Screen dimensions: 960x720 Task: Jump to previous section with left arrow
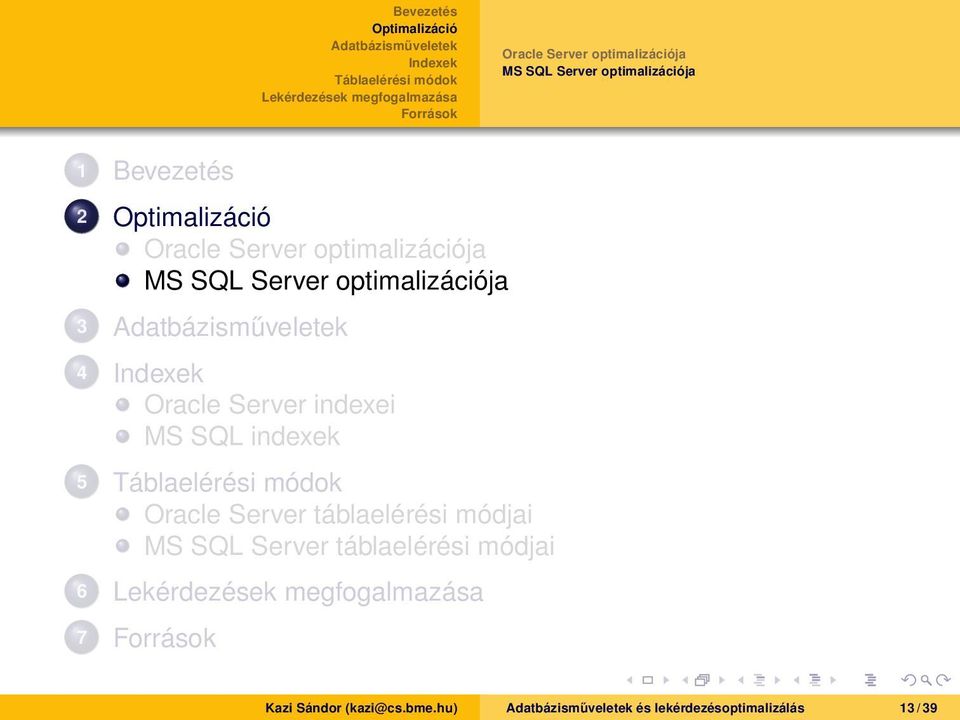tap(797, 680)
